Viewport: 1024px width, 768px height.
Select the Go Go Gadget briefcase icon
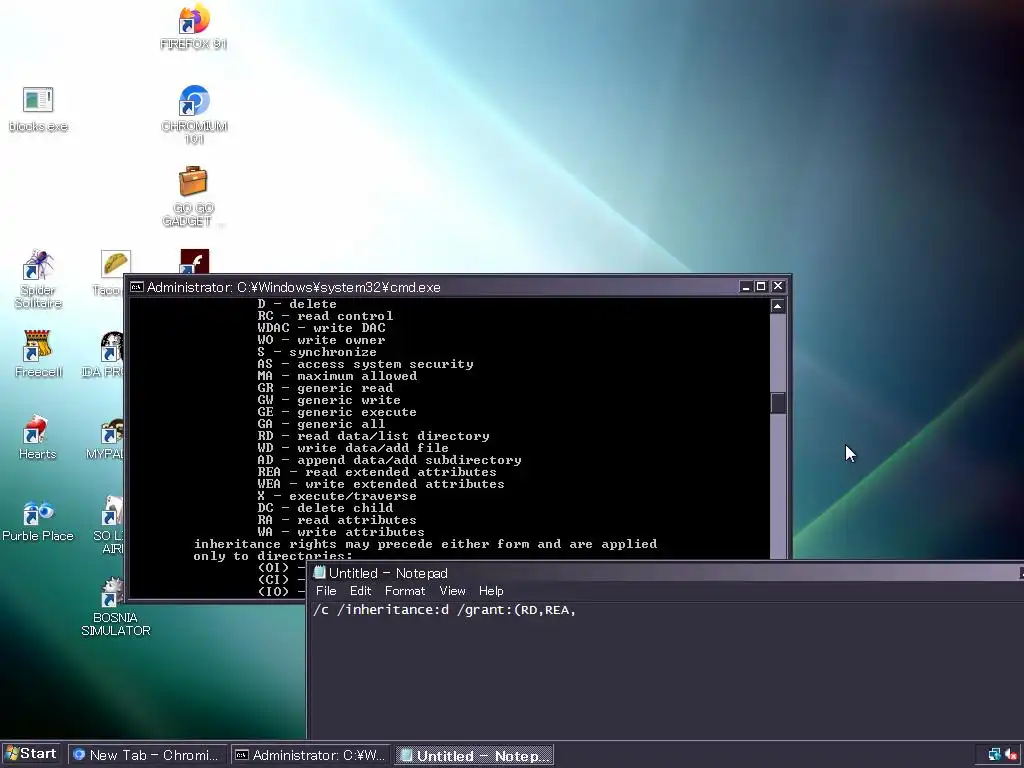coord(193,196)
